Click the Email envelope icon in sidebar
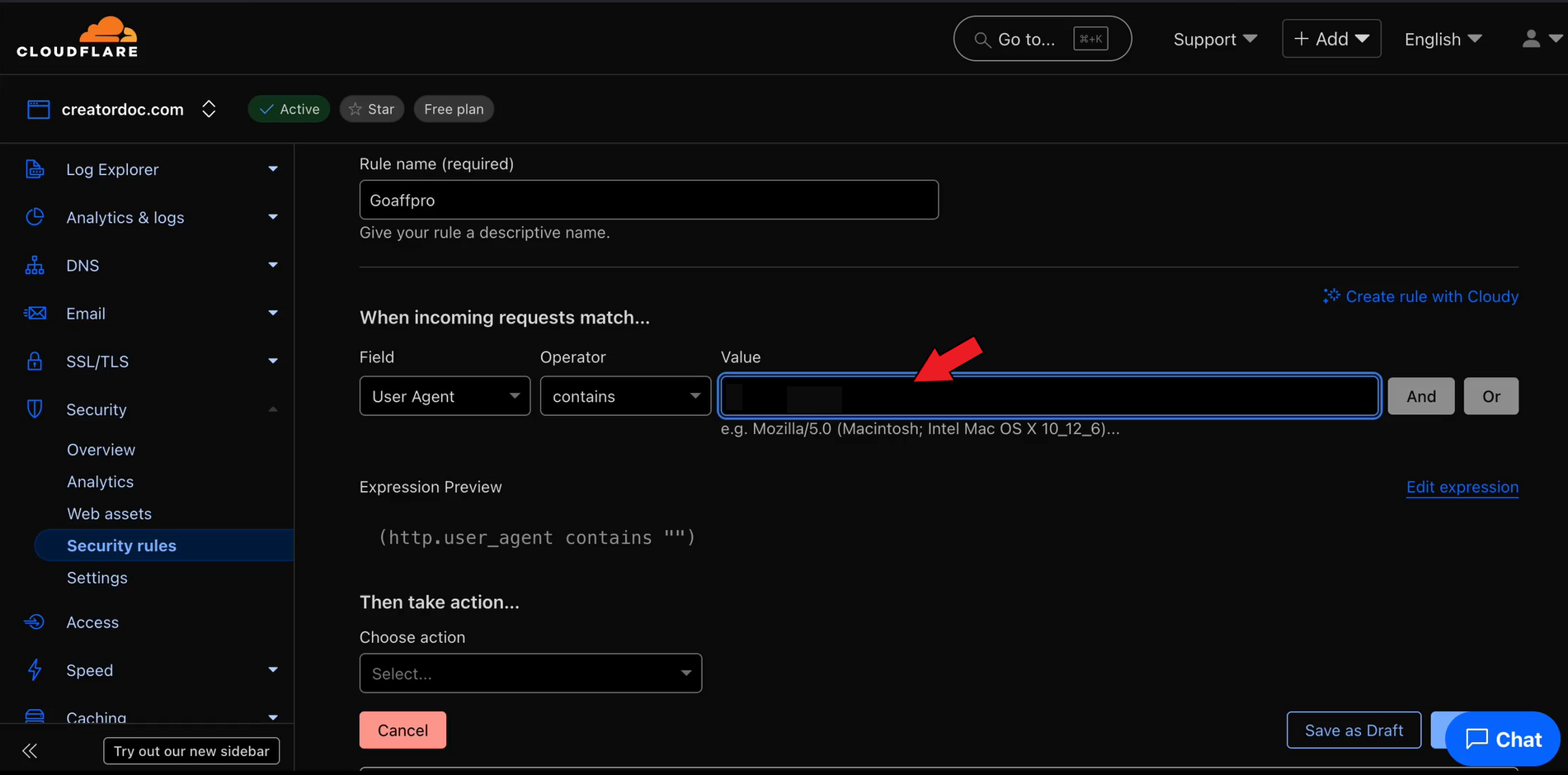1568x775 pixels. point(35,314)
